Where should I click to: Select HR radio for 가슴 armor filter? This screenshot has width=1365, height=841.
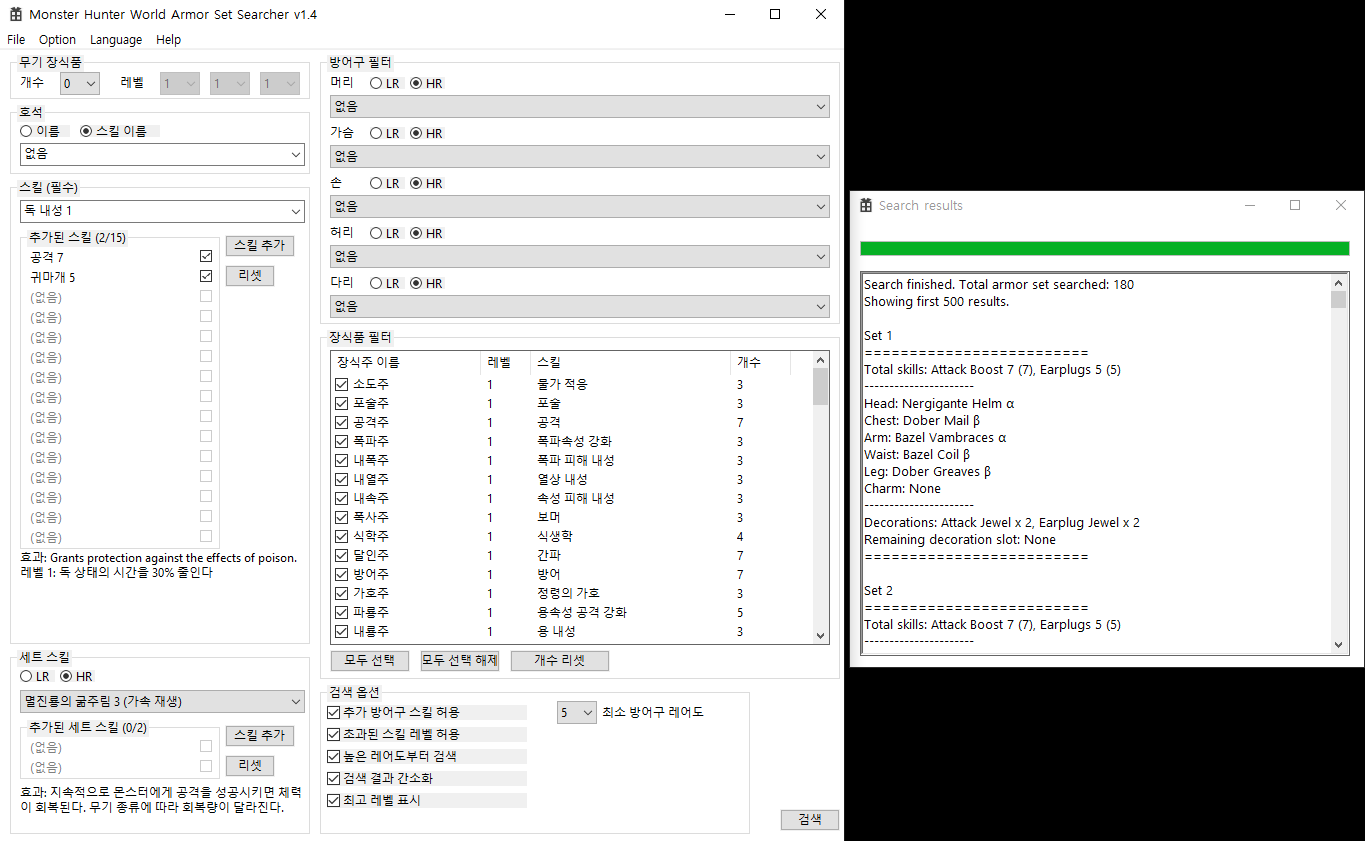pos(416,133)
